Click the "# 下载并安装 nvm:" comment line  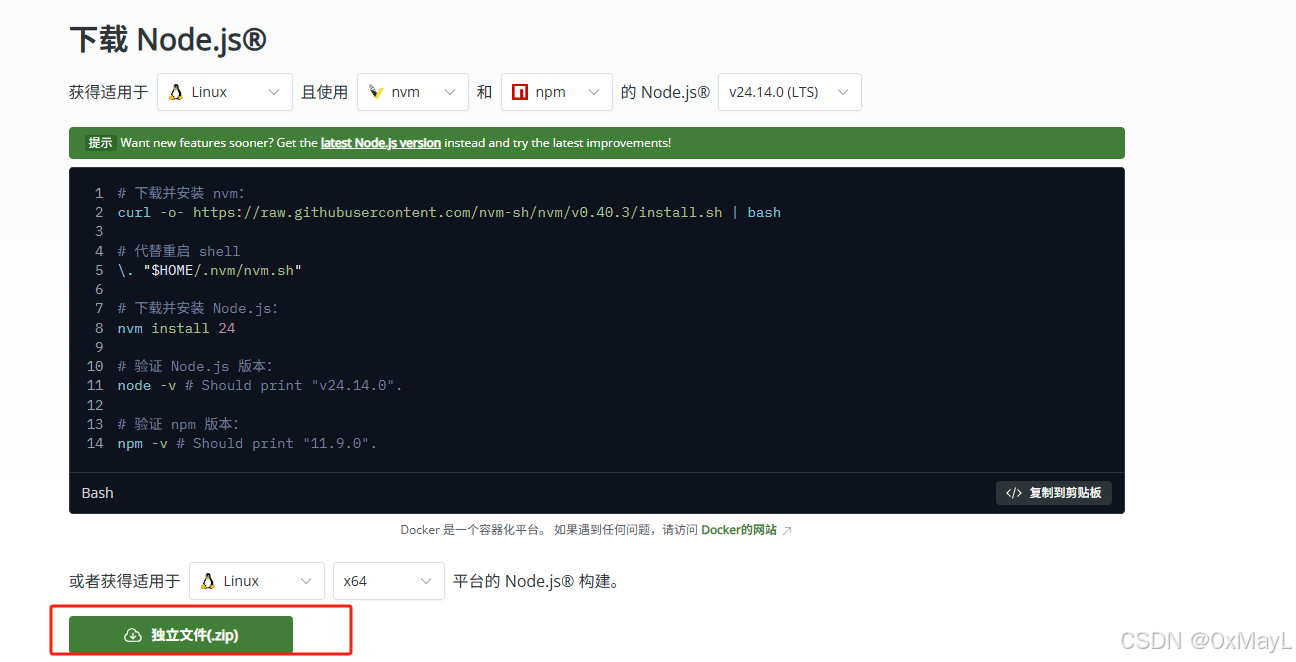181,193
